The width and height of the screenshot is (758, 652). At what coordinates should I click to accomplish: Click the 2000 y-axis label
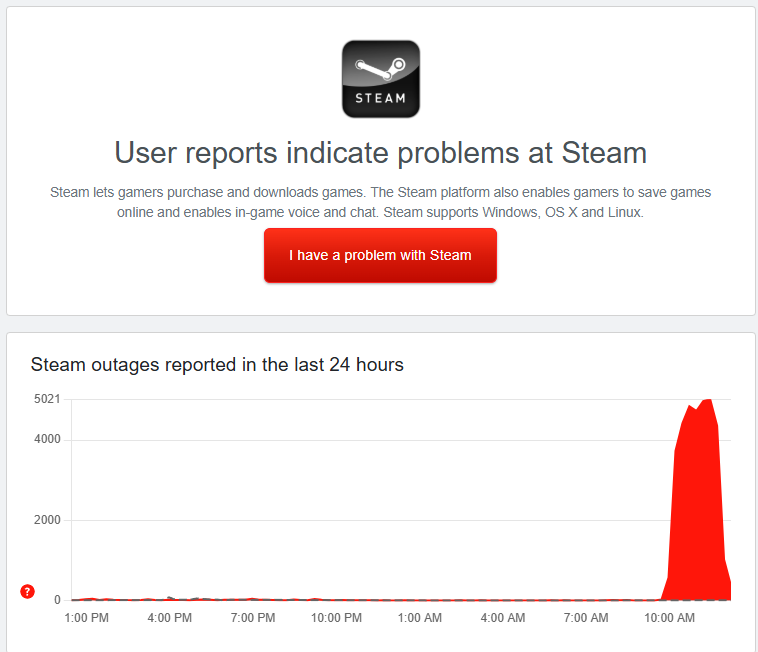click(47, 520)
